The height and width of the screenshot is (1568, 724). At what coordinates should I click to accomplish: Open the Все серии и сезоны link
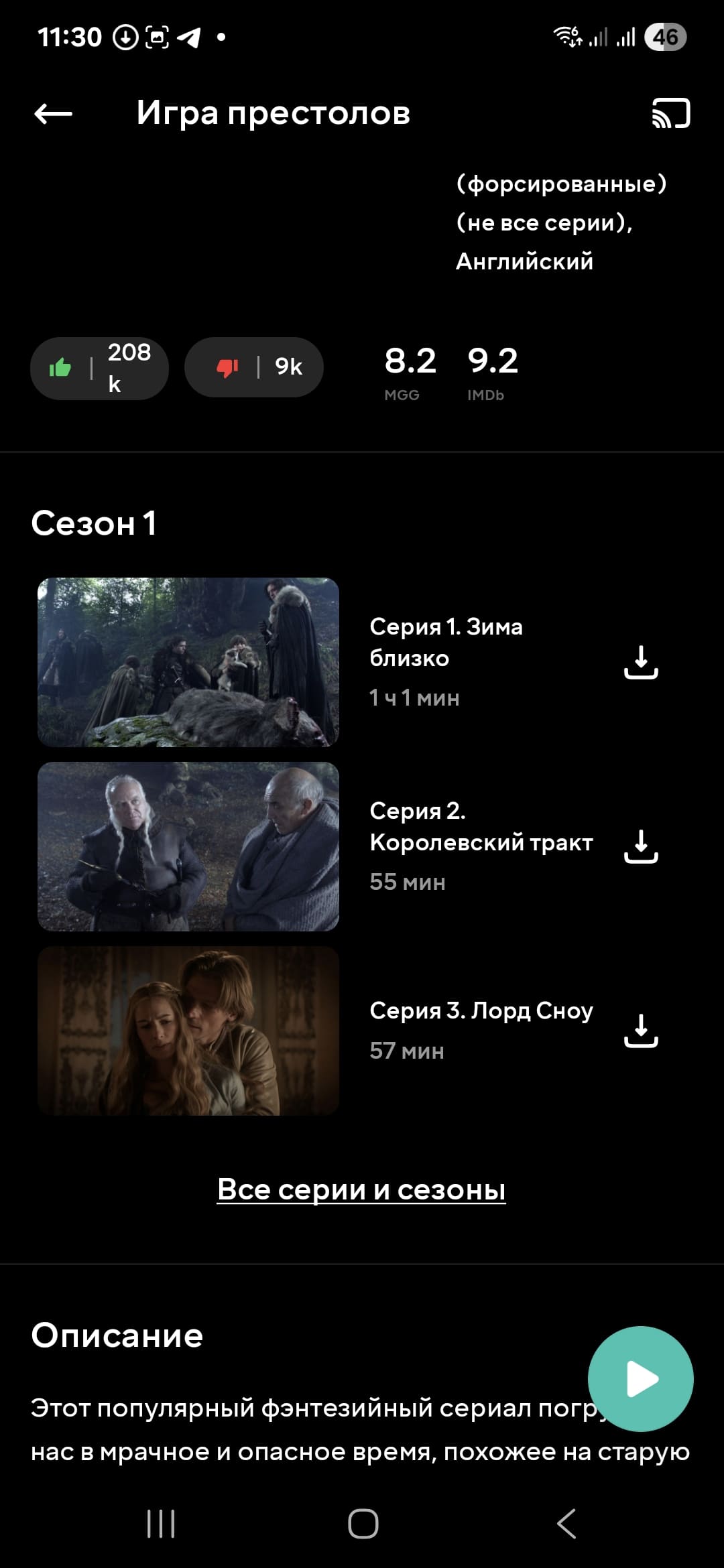(x=361, y=1189)
